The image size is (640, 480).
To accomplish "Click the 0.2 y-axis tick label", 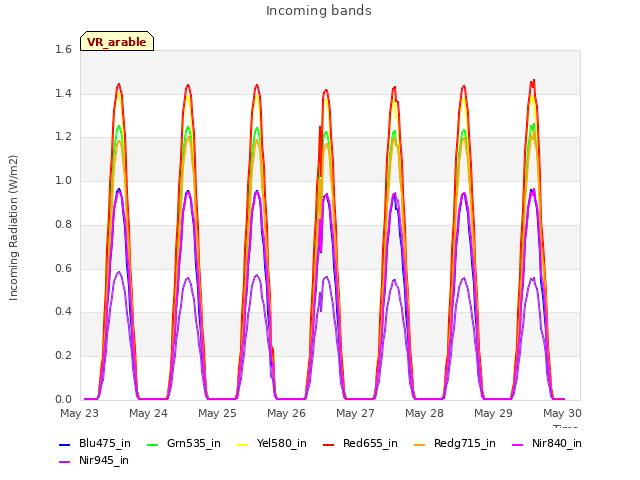I will [63, 356].
